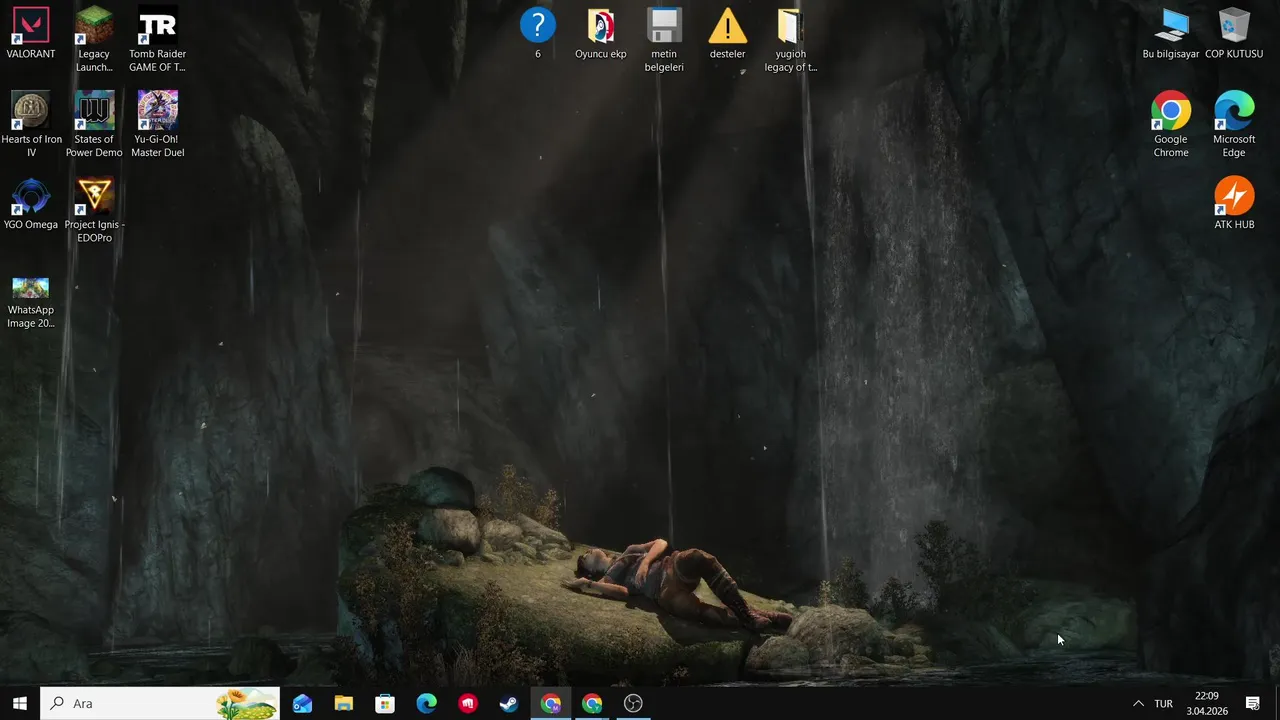1280x720 pixels.
Task: Click the TUR keyboard language indicator
Action: tap(1164, 703)
